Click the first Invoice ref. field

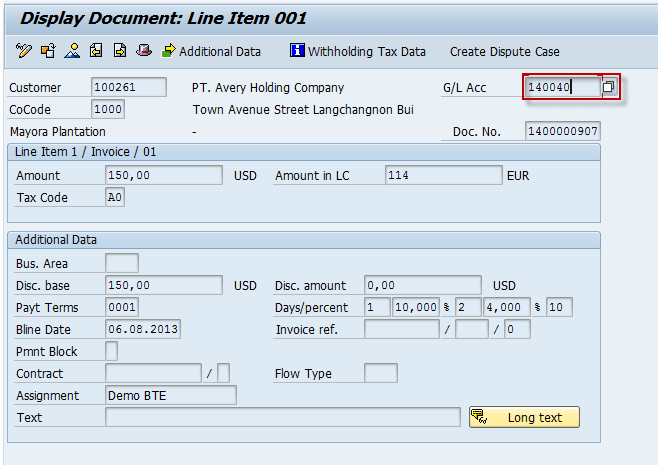pyautogui.click(x=402, y=329)
